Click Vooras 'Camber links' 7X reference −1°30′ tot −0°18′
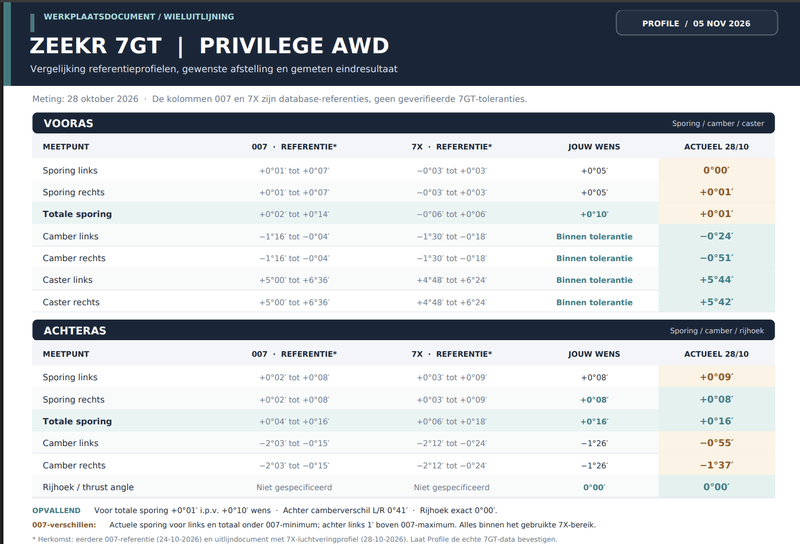Screen dimensions: 800x544 click(452, 236)
